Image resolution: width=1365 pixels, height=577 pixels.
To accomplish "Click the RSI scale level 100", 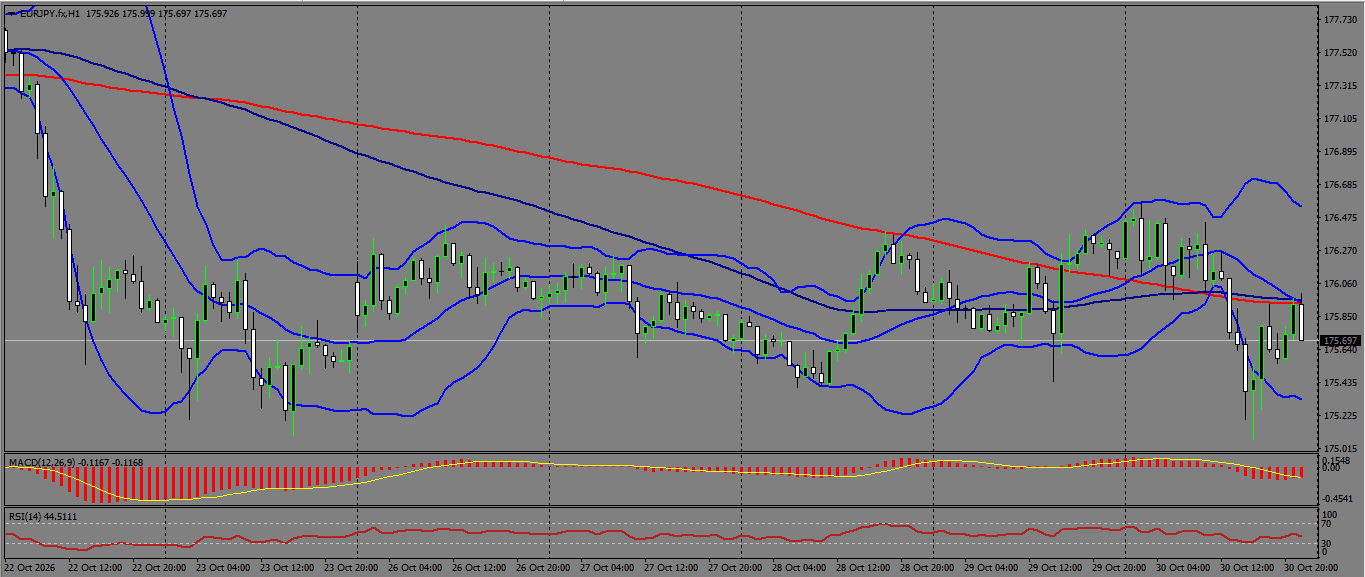I will (1330, 516).
